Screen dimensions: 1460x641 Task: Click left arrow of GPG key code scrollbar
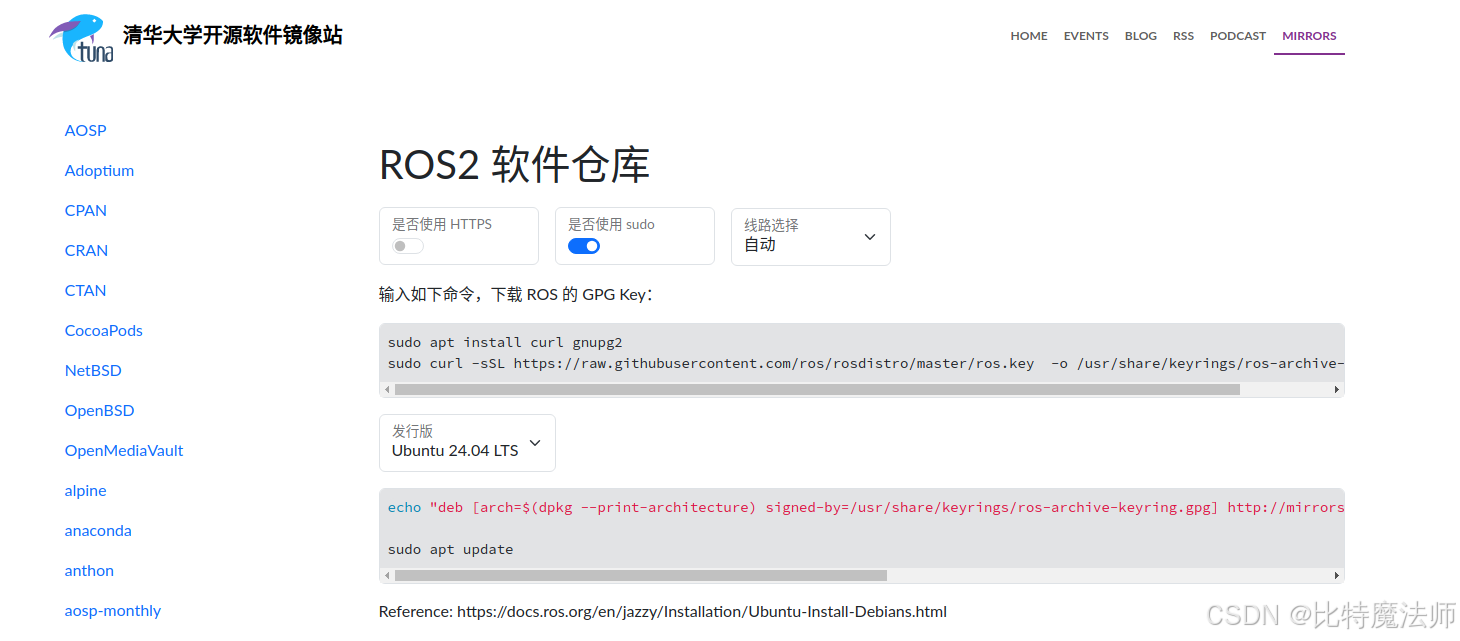(x=387, y=389)
